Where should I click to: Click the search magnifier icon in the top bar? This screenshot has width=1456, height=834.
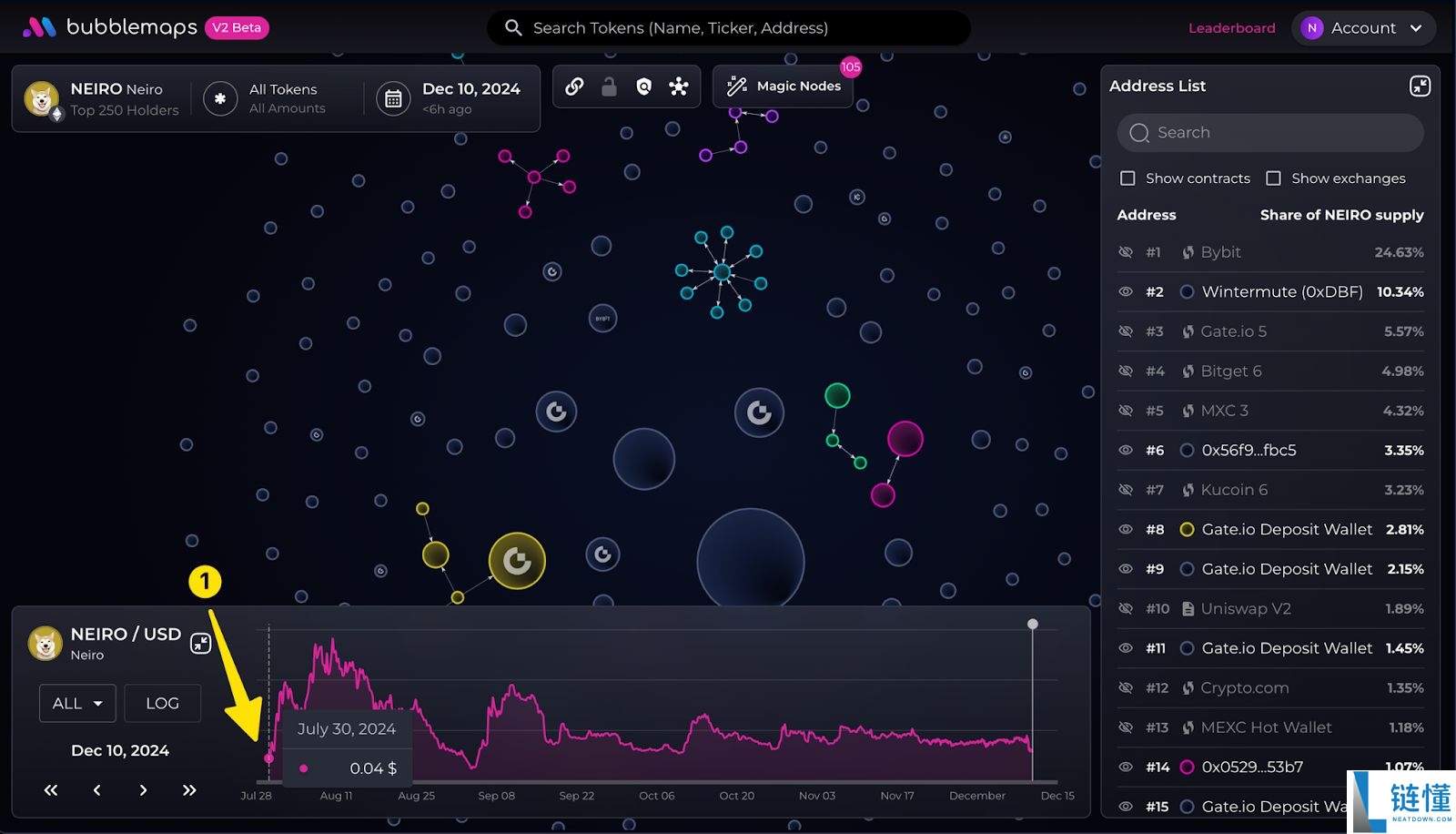click(x=513, y=28)
